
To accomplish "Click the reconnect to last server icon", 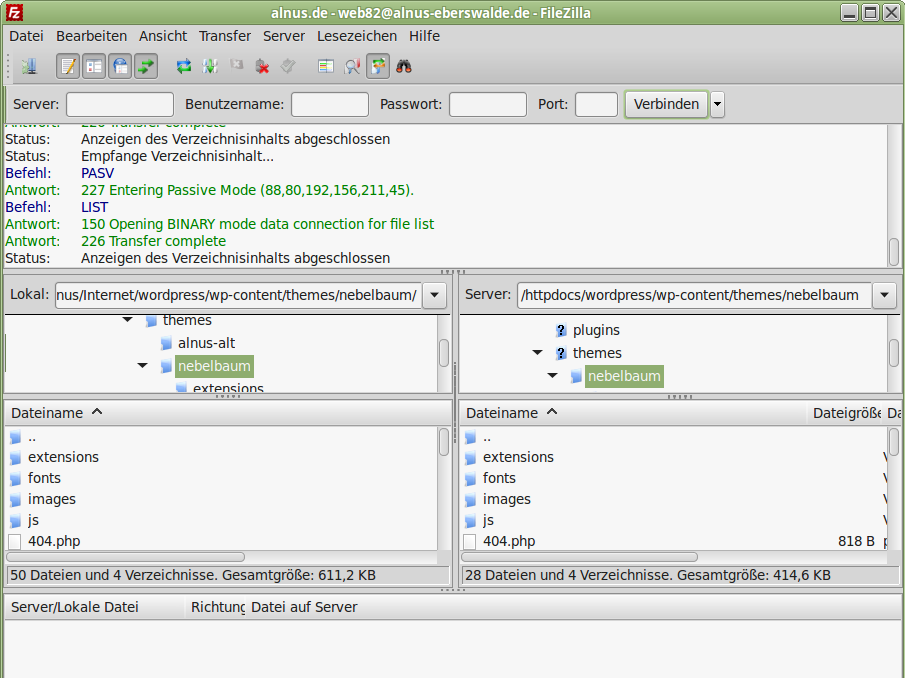I will pos(288,66).
